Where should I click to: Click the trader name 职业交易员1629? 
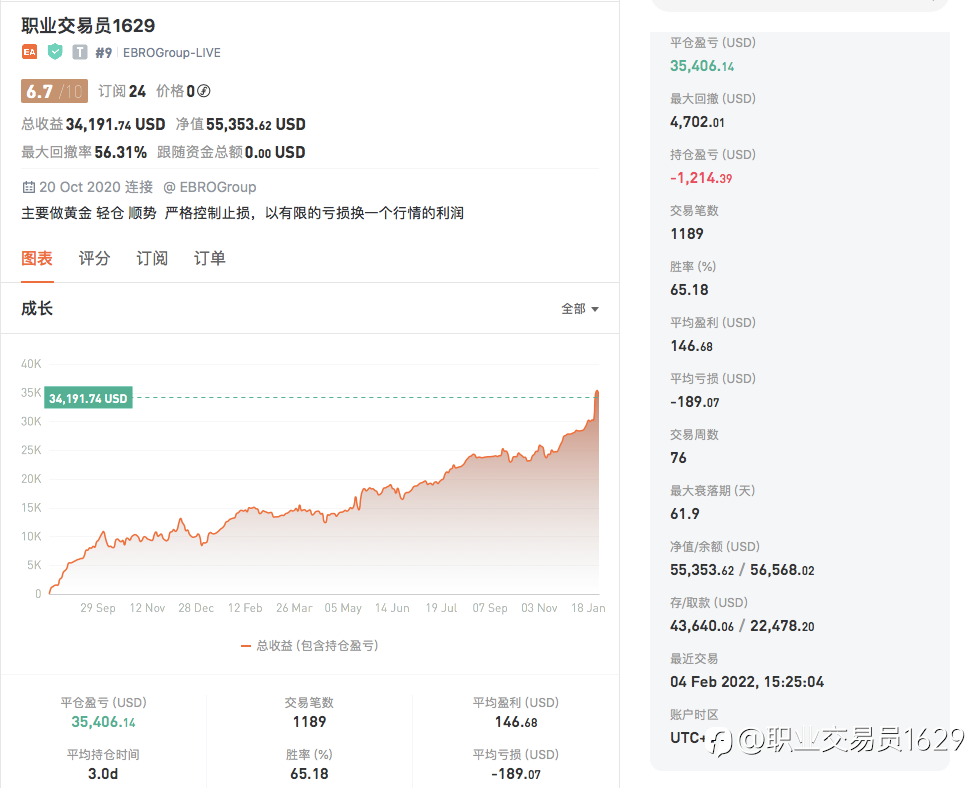88,25
